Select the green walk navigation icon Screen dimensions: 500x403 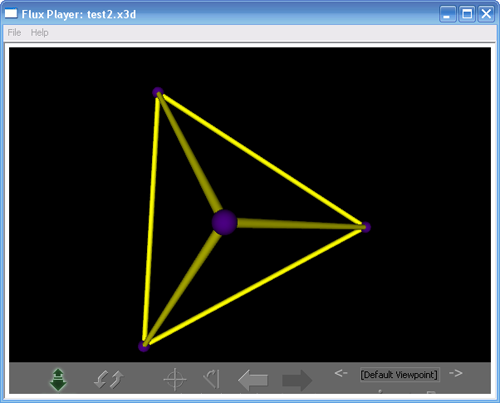point(58,380)
